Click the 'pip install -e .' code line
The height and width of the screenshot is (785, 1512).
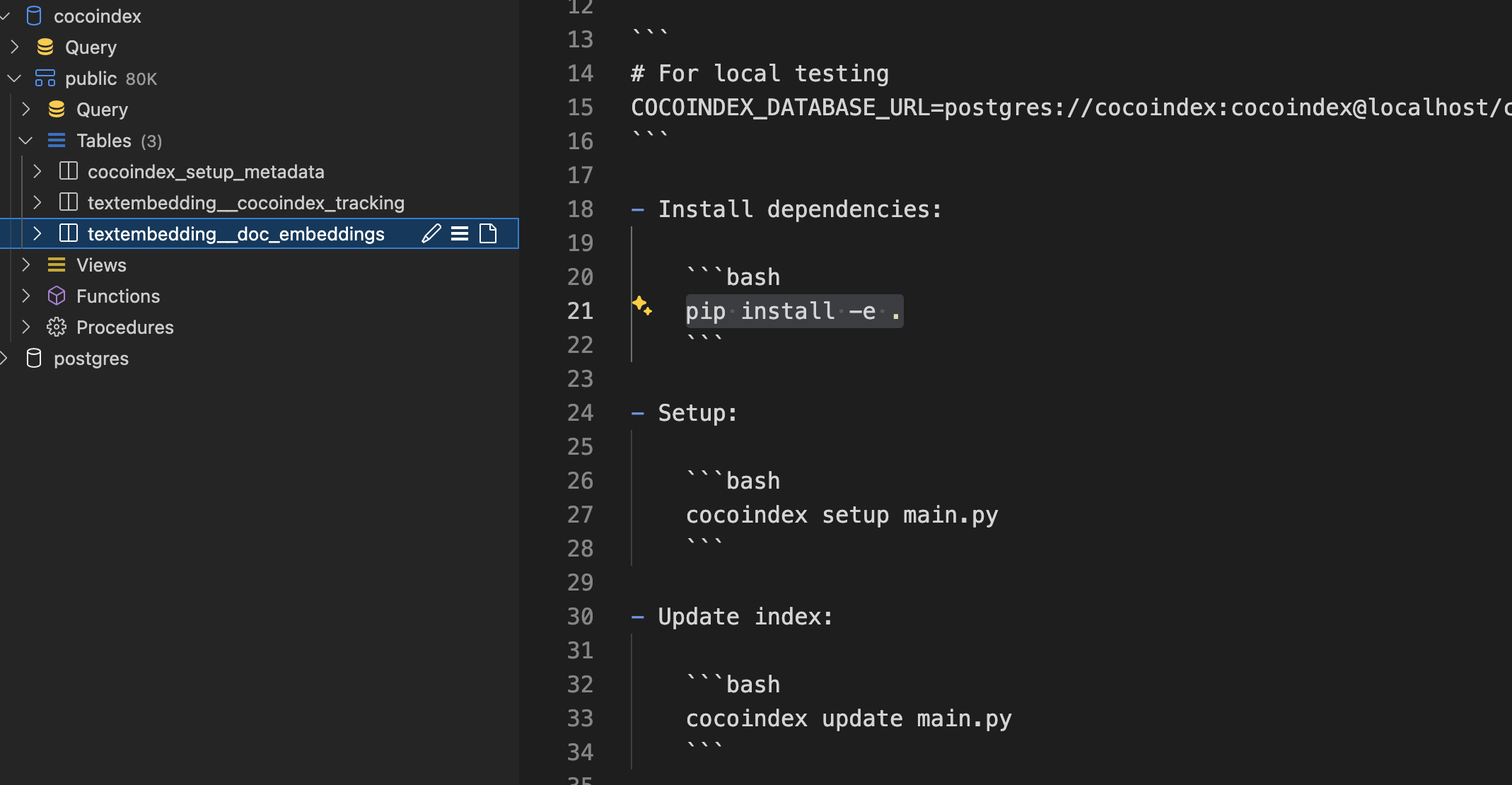coord(793,311)
